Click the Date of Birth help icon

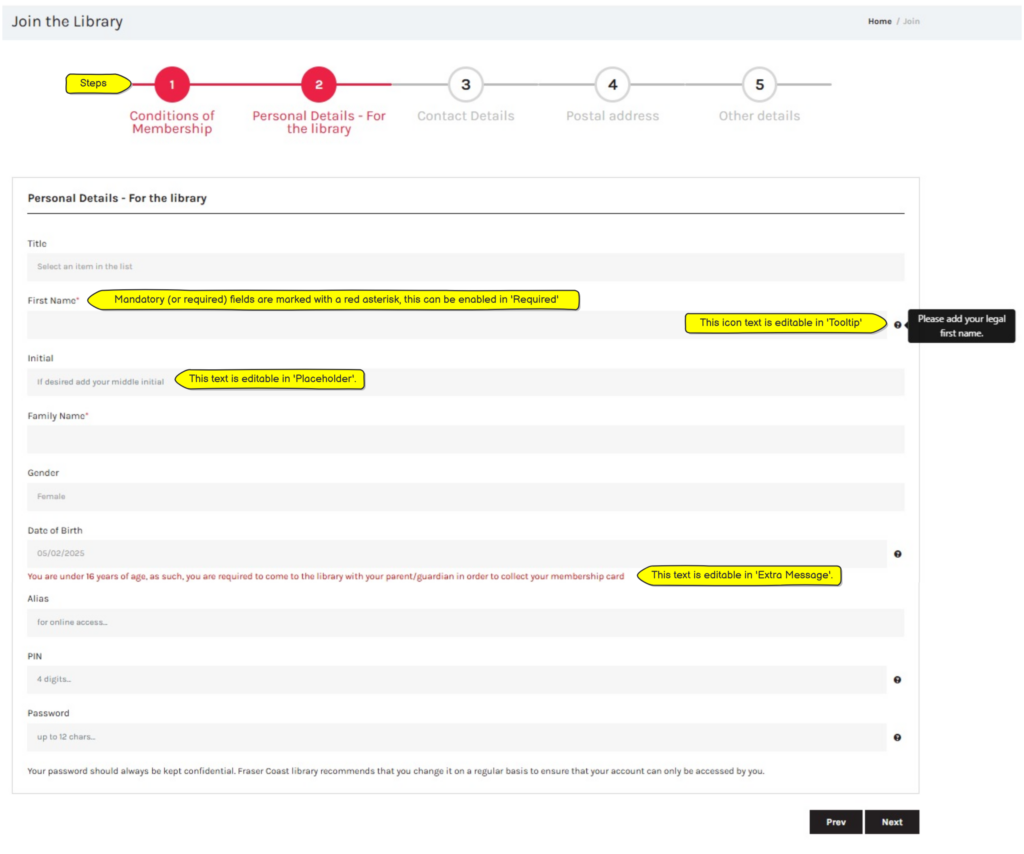pyautogui.click(x=897, y=554)
